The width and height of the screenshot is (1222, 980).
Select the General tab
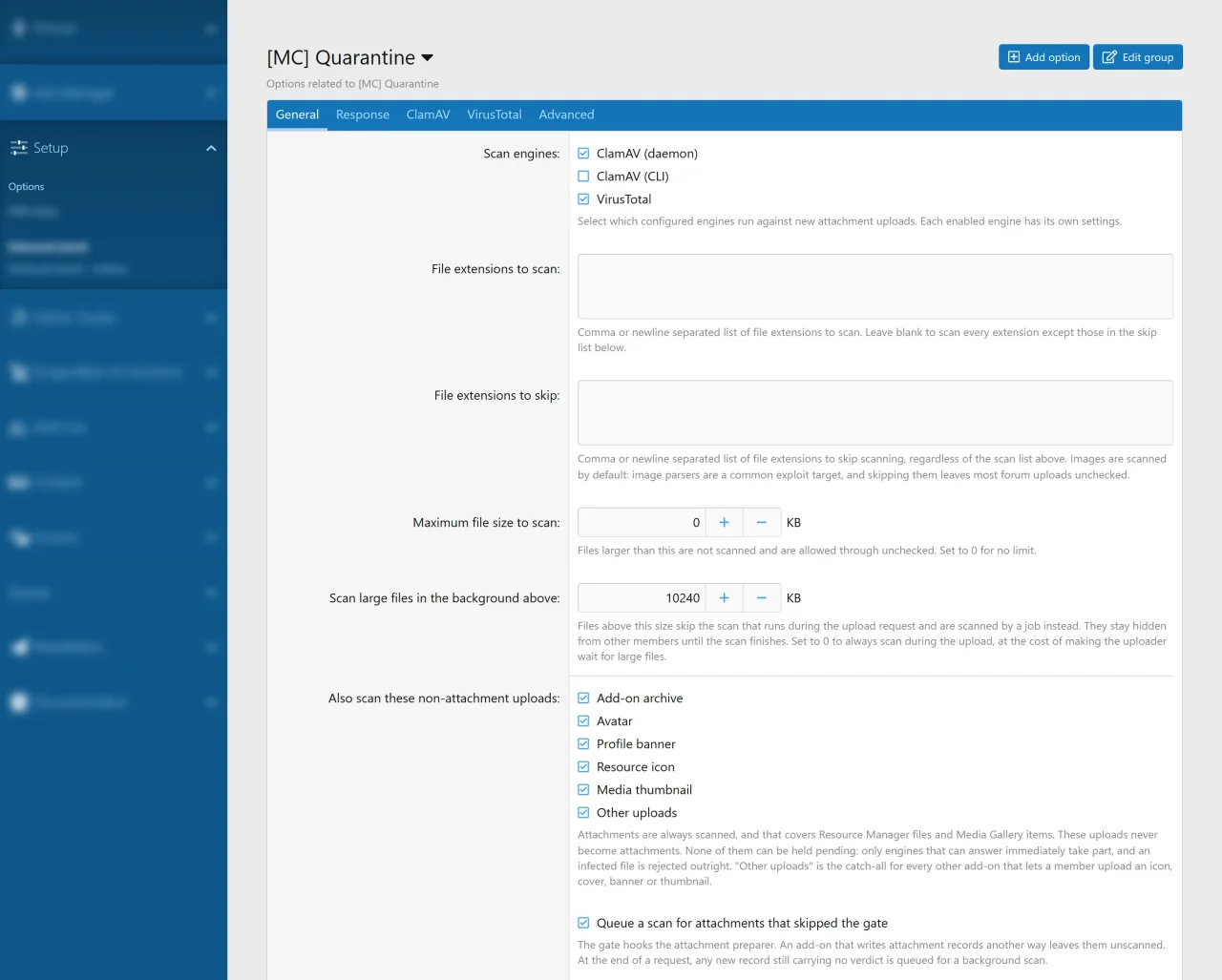click(297, 115)
